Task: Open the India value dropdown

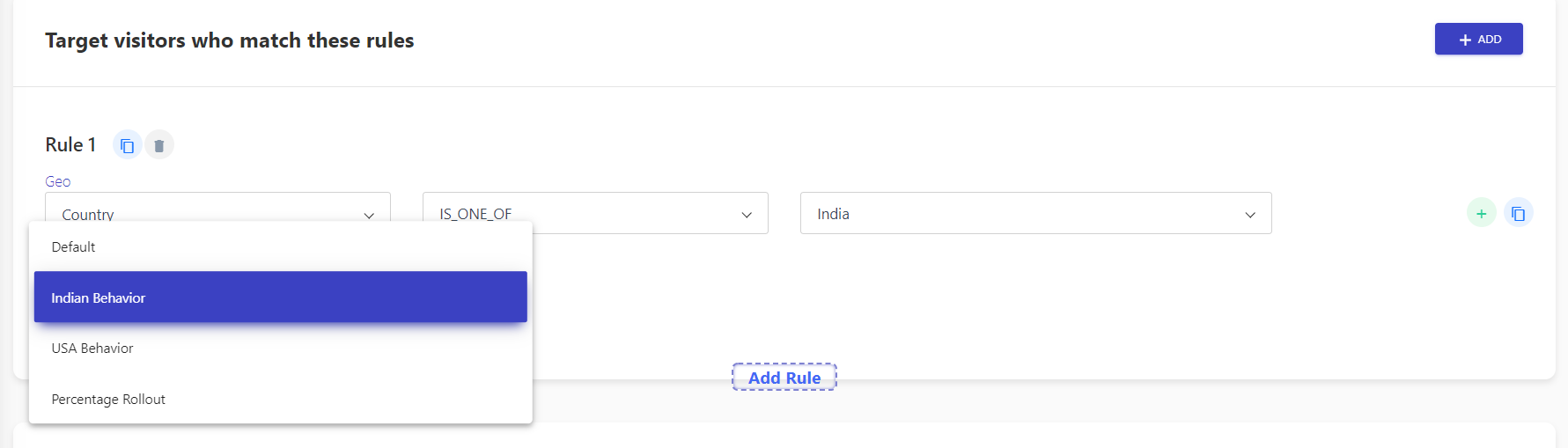Action: [x=1035, y=213]
